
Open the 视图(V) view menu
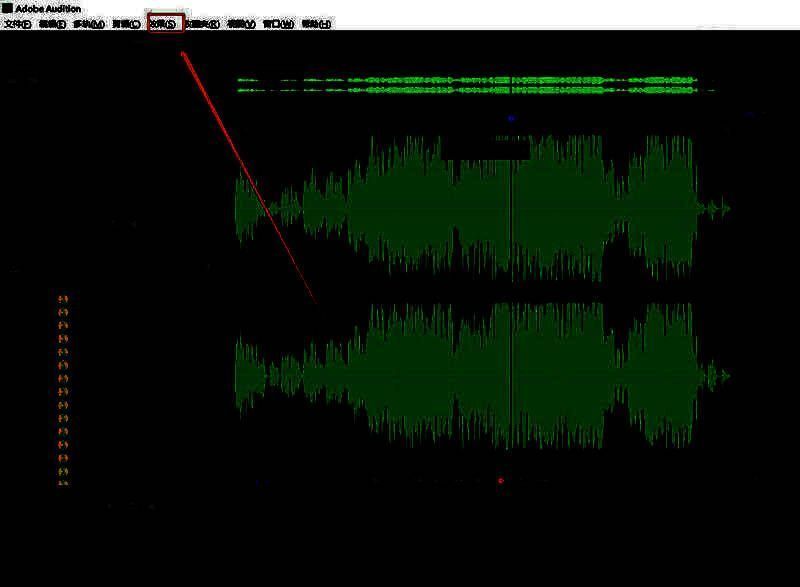pyautogui.click(x=241, y=24)
